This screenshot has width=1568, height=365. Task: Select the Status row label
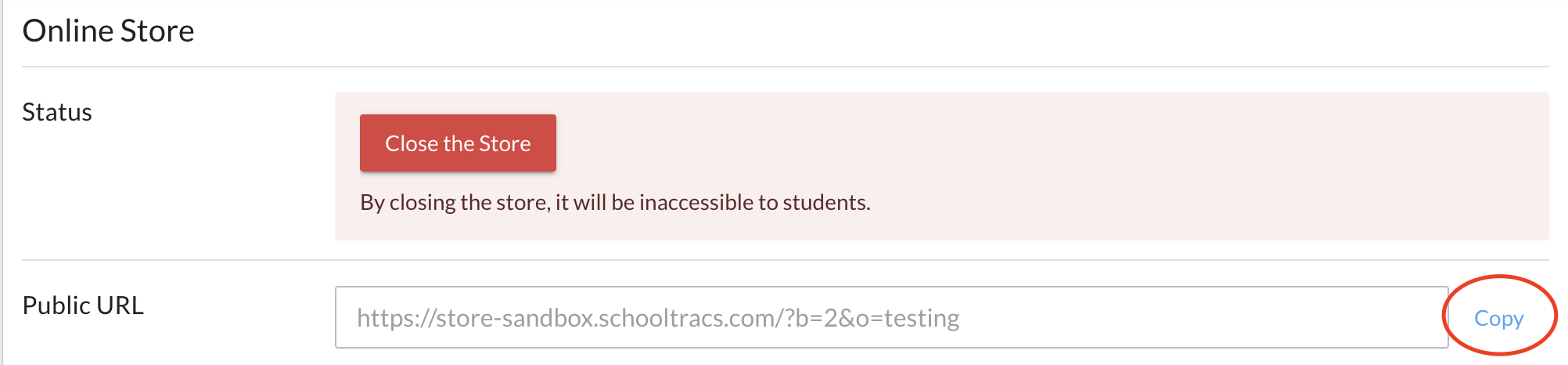point(57,112)
